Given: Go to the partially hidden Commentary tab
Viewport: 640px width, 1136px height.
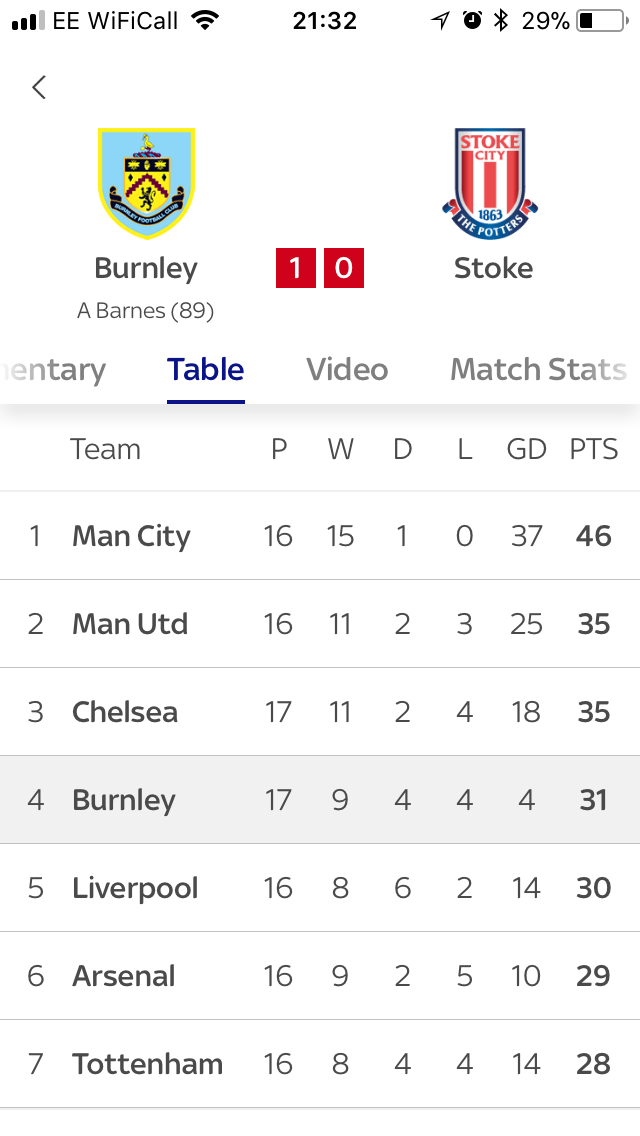Looking at the screenshot, I should tap(53, 370).
